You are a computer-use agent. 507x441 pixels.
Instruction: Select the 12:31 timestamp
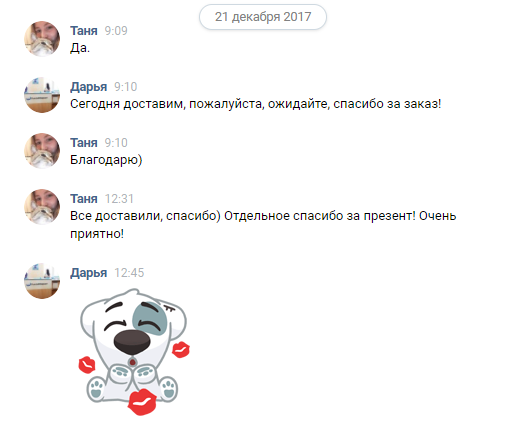point(119,199)
